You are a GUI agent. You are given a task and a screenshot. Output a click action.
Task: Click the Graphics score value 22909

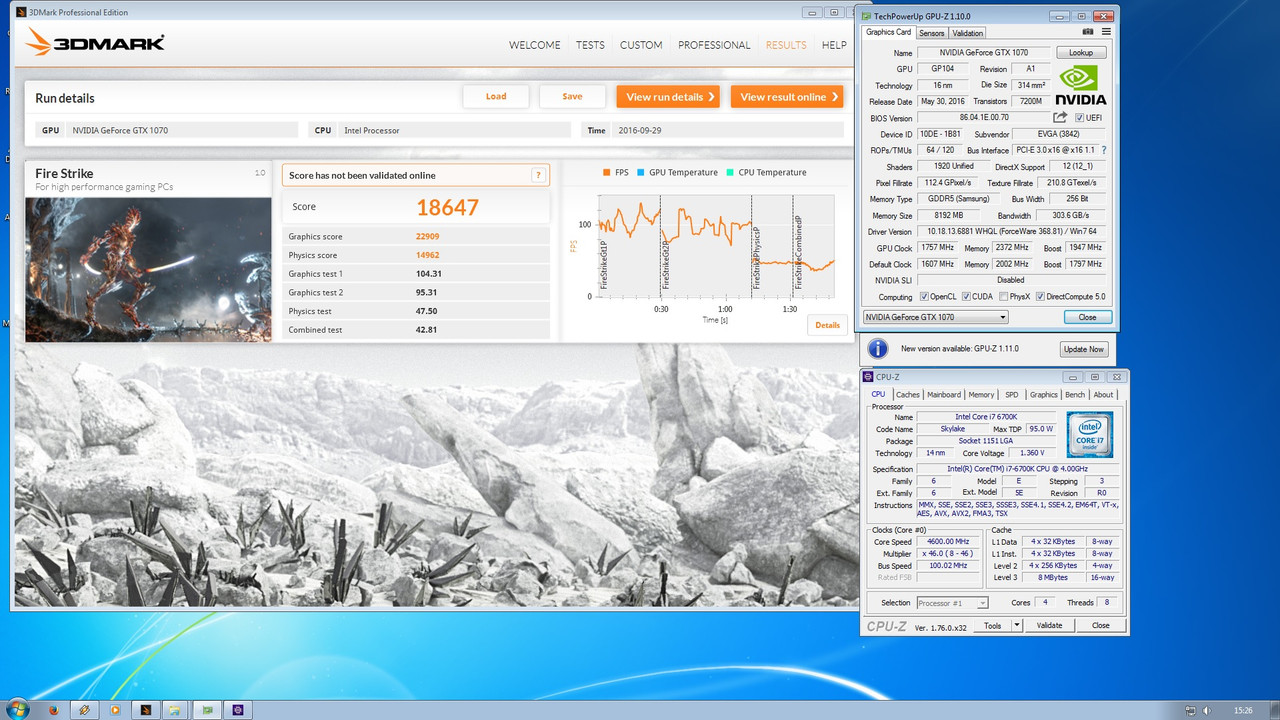427,236
